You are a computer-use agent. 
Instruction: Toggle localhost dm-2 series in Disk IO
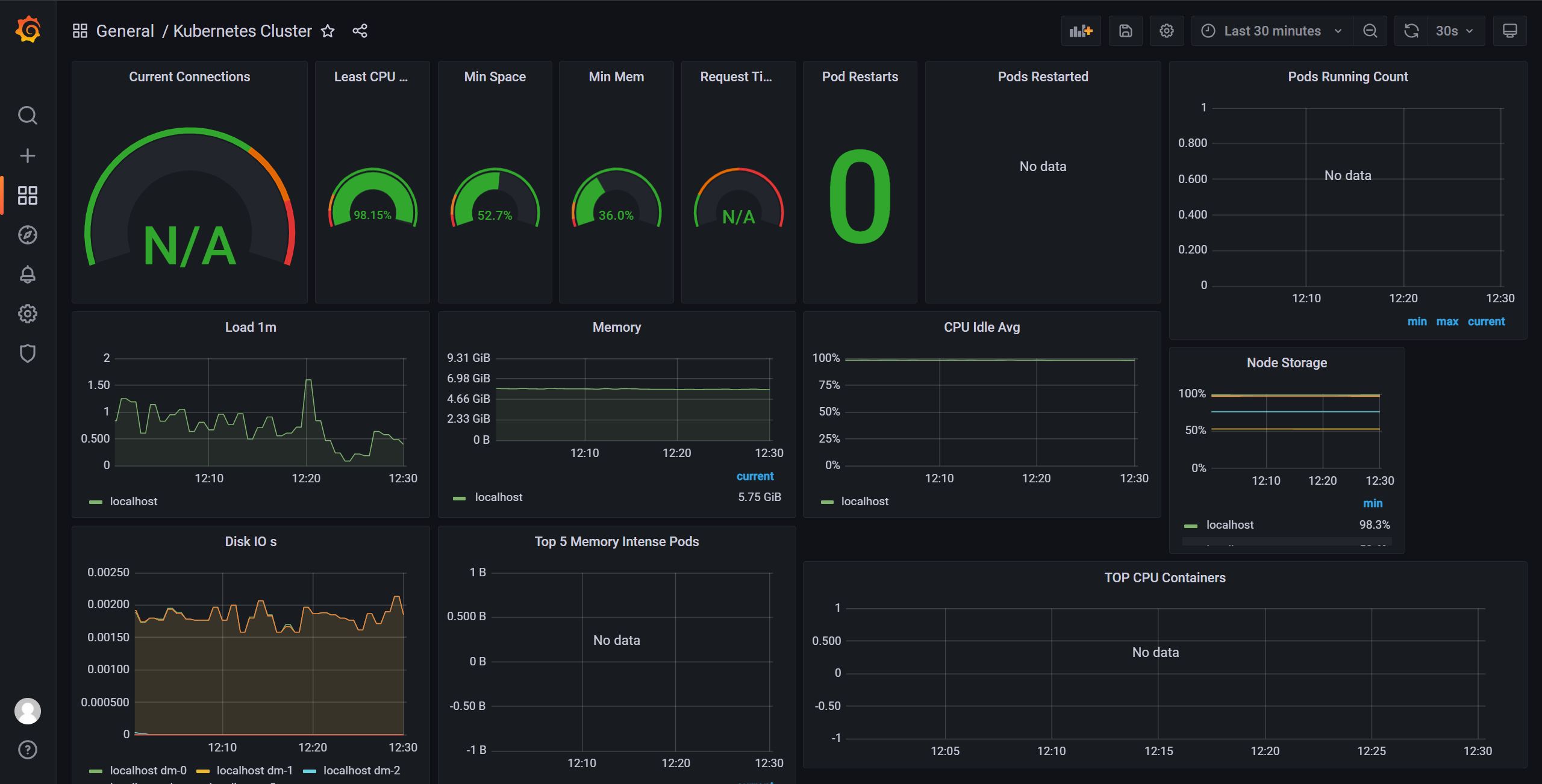(361, 770)
